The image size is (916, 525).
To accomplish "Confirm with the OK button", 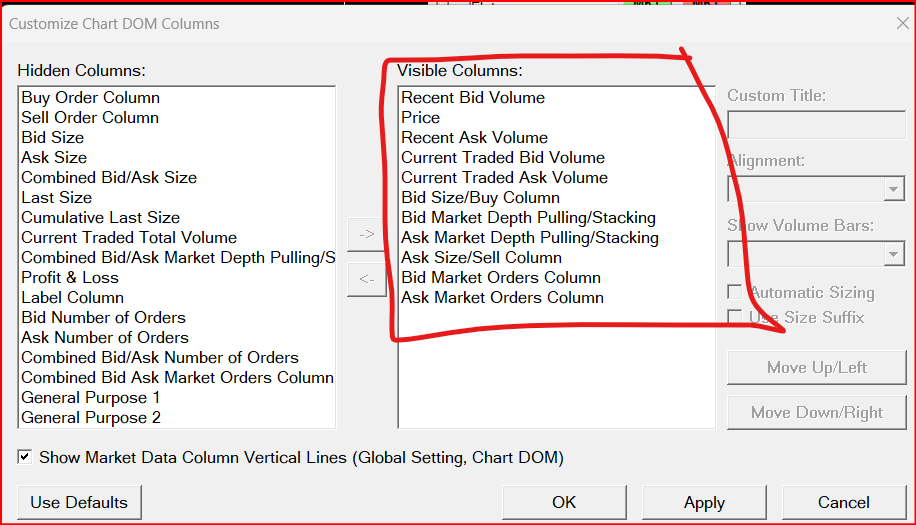I will pos(564,502).
